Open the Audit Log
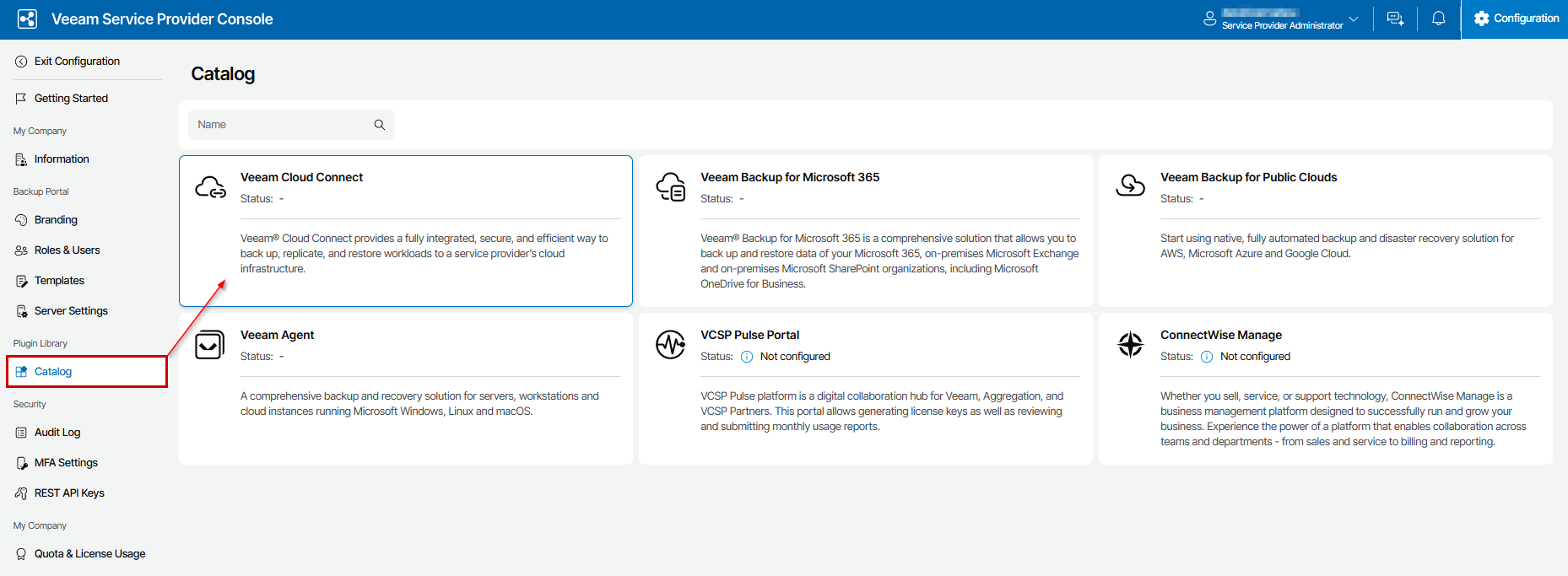The width and height of the screenshot is (1568, 576). coord(57,433)
